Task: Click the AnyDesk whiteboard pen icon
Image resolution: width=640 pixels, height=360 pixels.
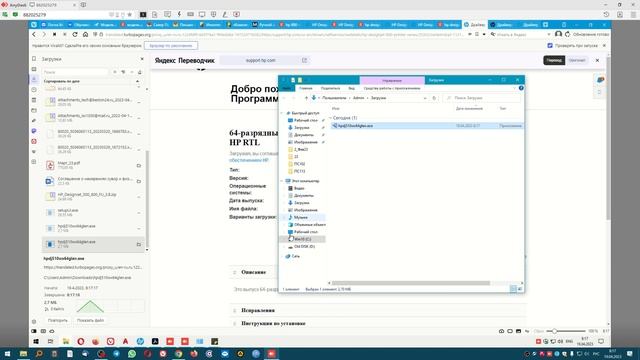Action: pyautogui.click(x=225, y=14)
